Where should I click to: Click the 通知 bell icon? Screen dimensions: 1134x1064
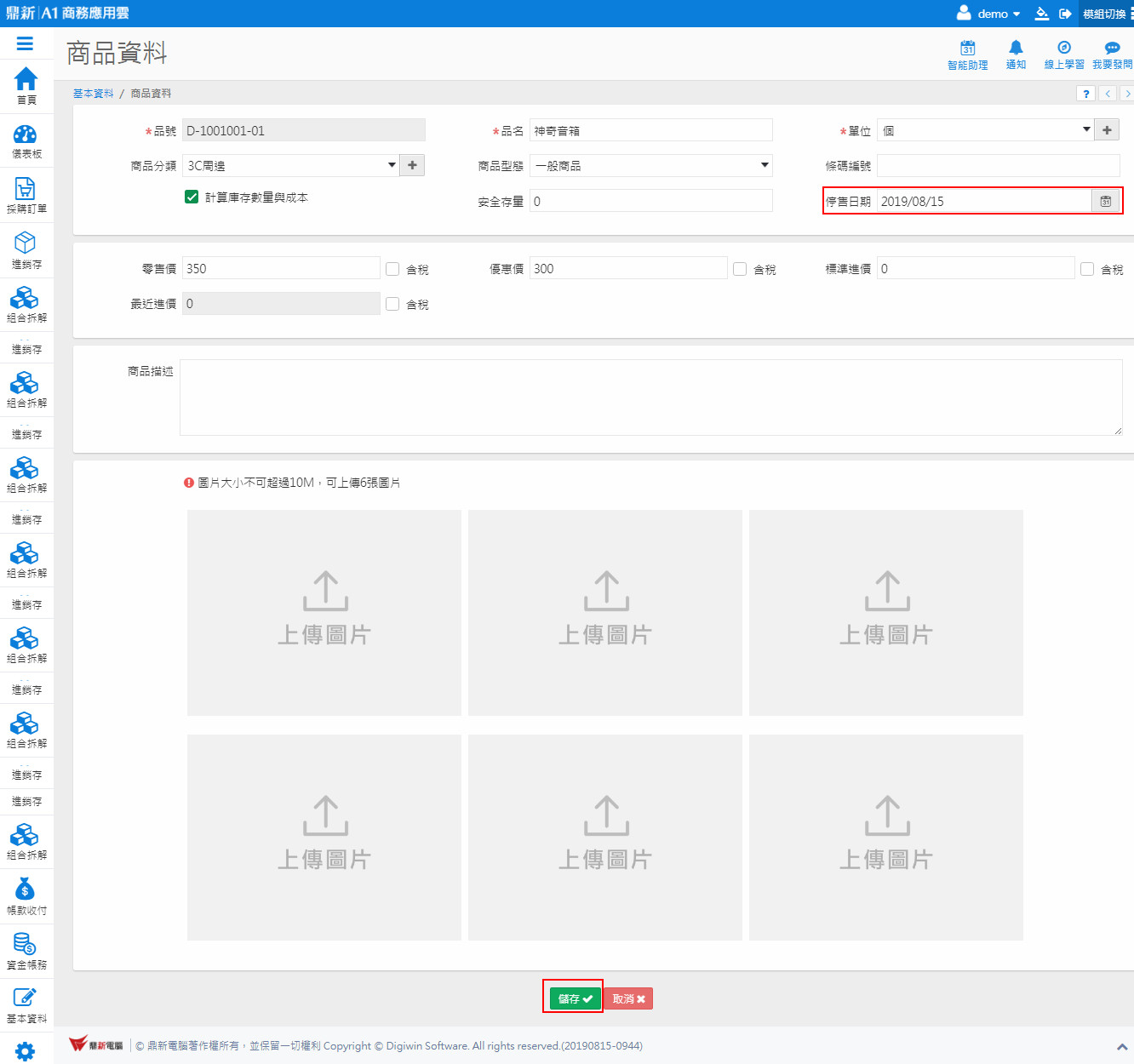click(1016, 49)
